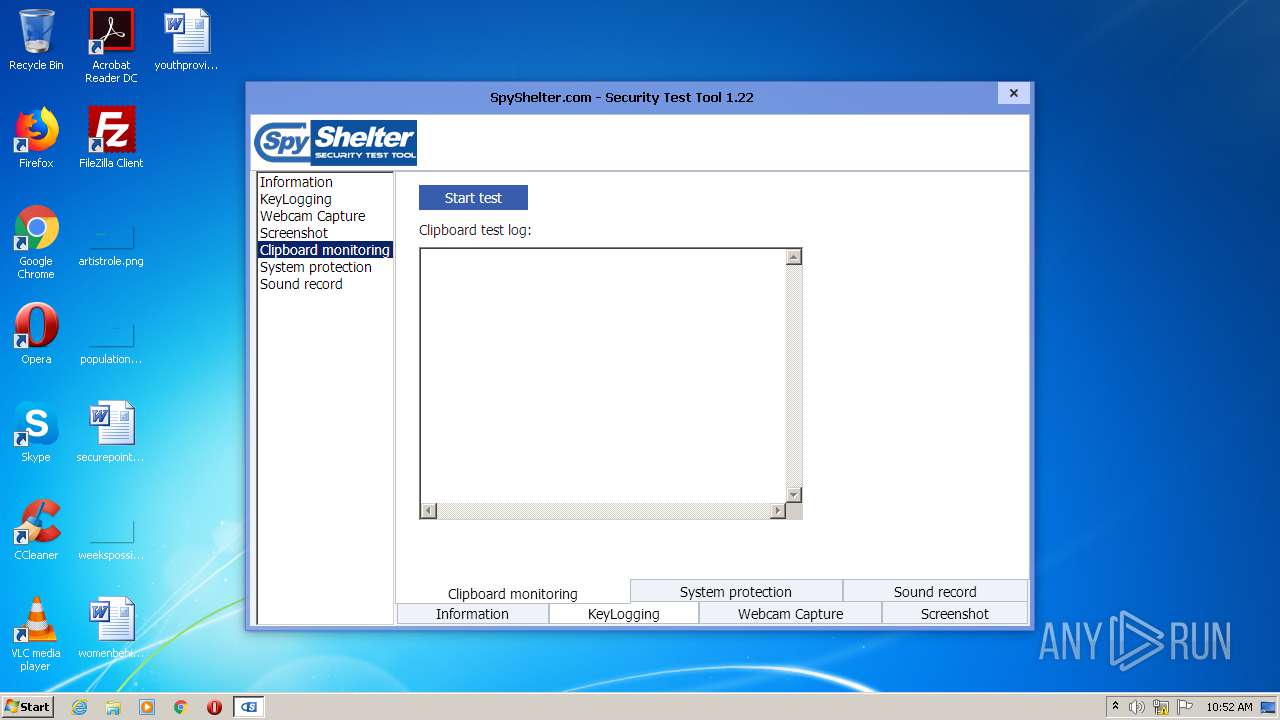
Task: Select KeyLogging in the left list
Action: [325, 199]
